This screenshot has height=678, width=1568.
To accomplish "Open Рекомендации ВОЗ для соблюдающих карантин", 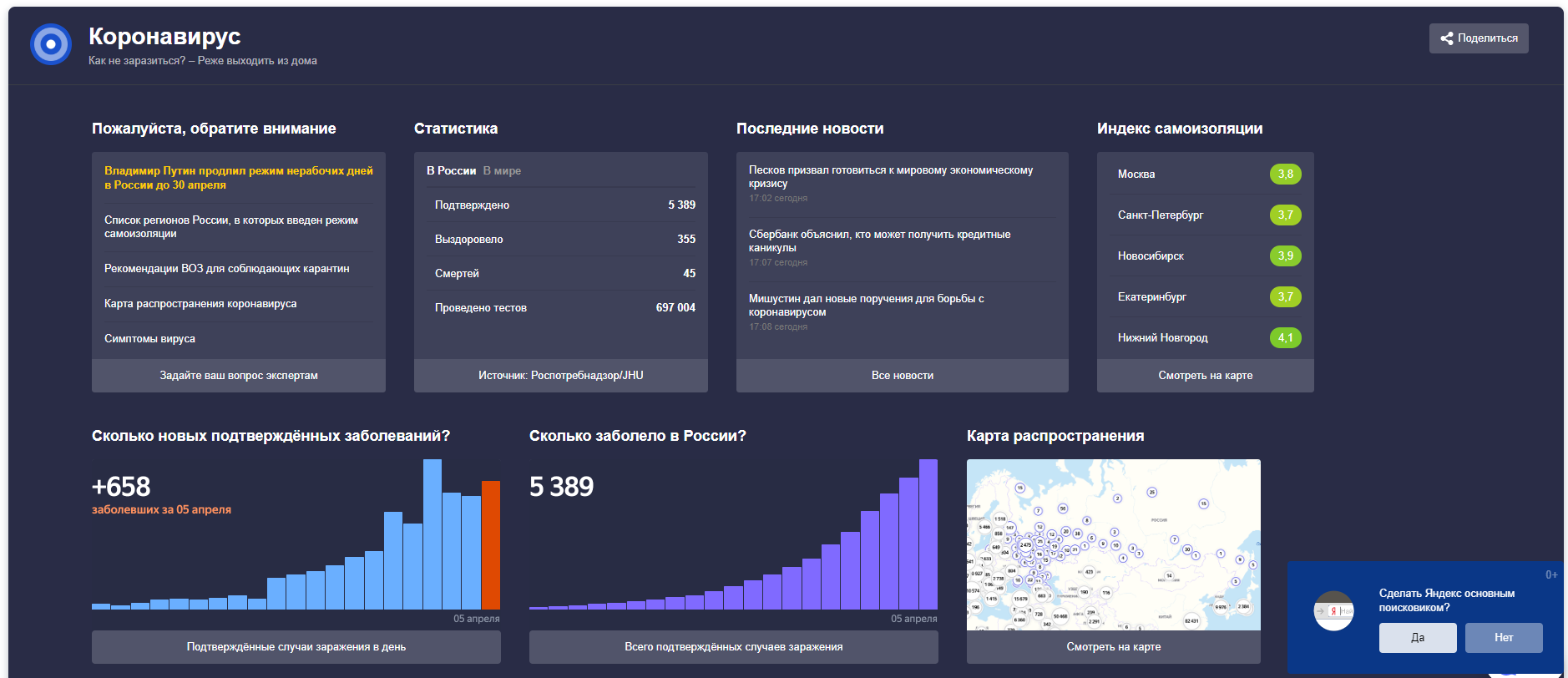I will point(227,269).
